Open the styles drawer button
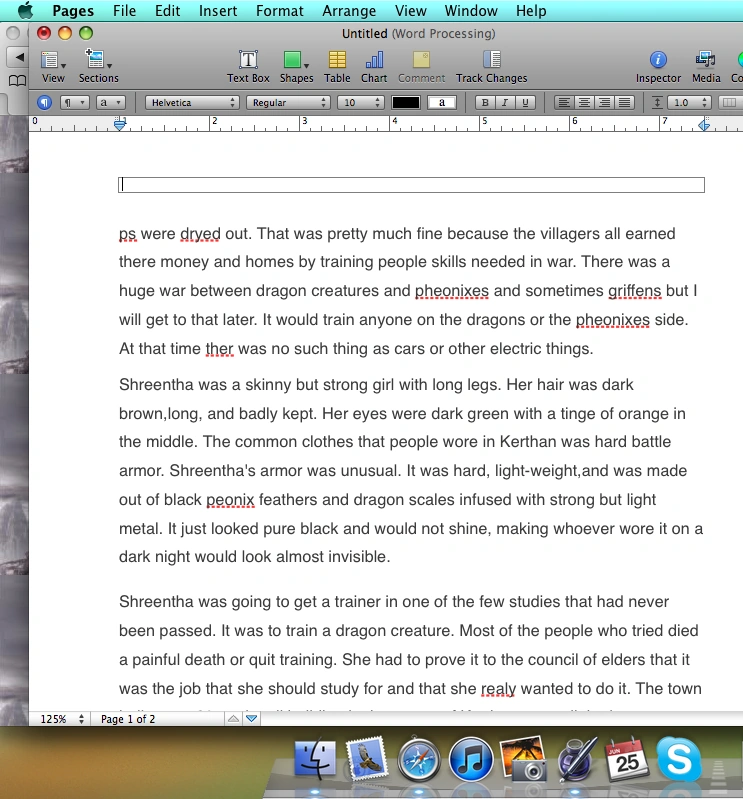The image size is (743, 799). [x=44, y=102]
